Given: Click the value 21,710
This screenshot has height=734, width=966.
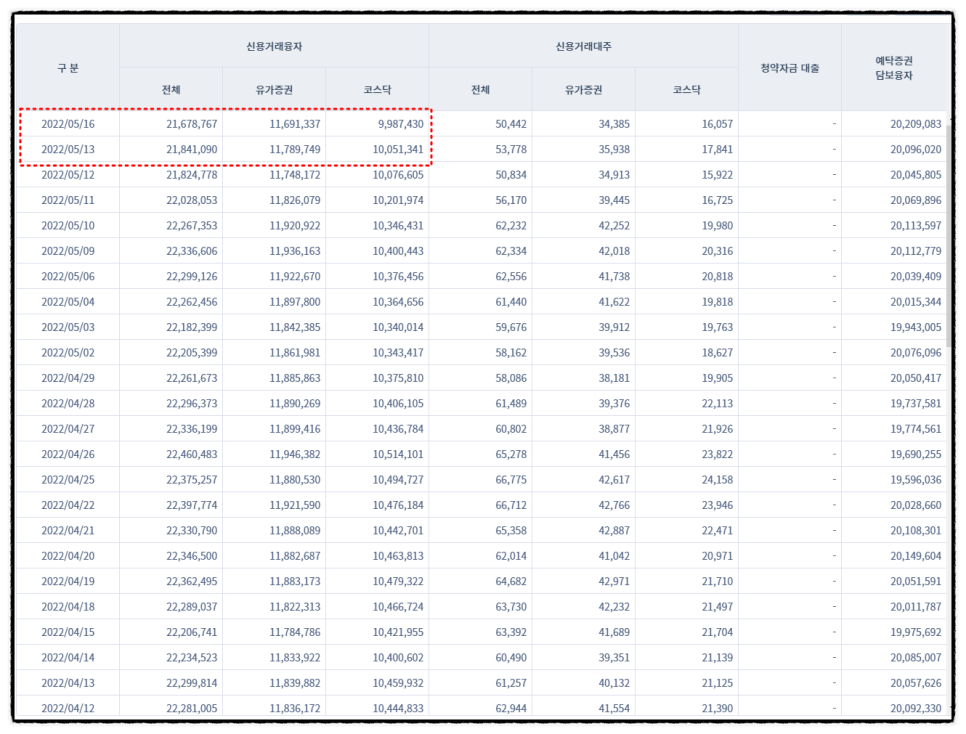Looking at the screenshot, I should point(717,581).
